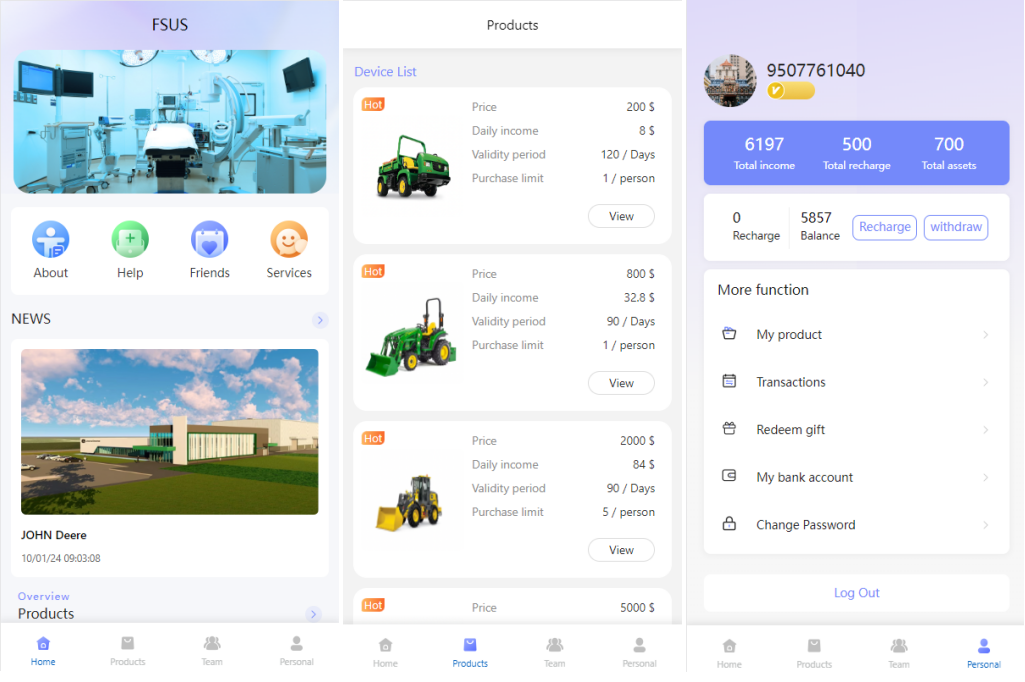Expand Products overview arrow on home
1025x682 pixels.
[x=314, y=614]
